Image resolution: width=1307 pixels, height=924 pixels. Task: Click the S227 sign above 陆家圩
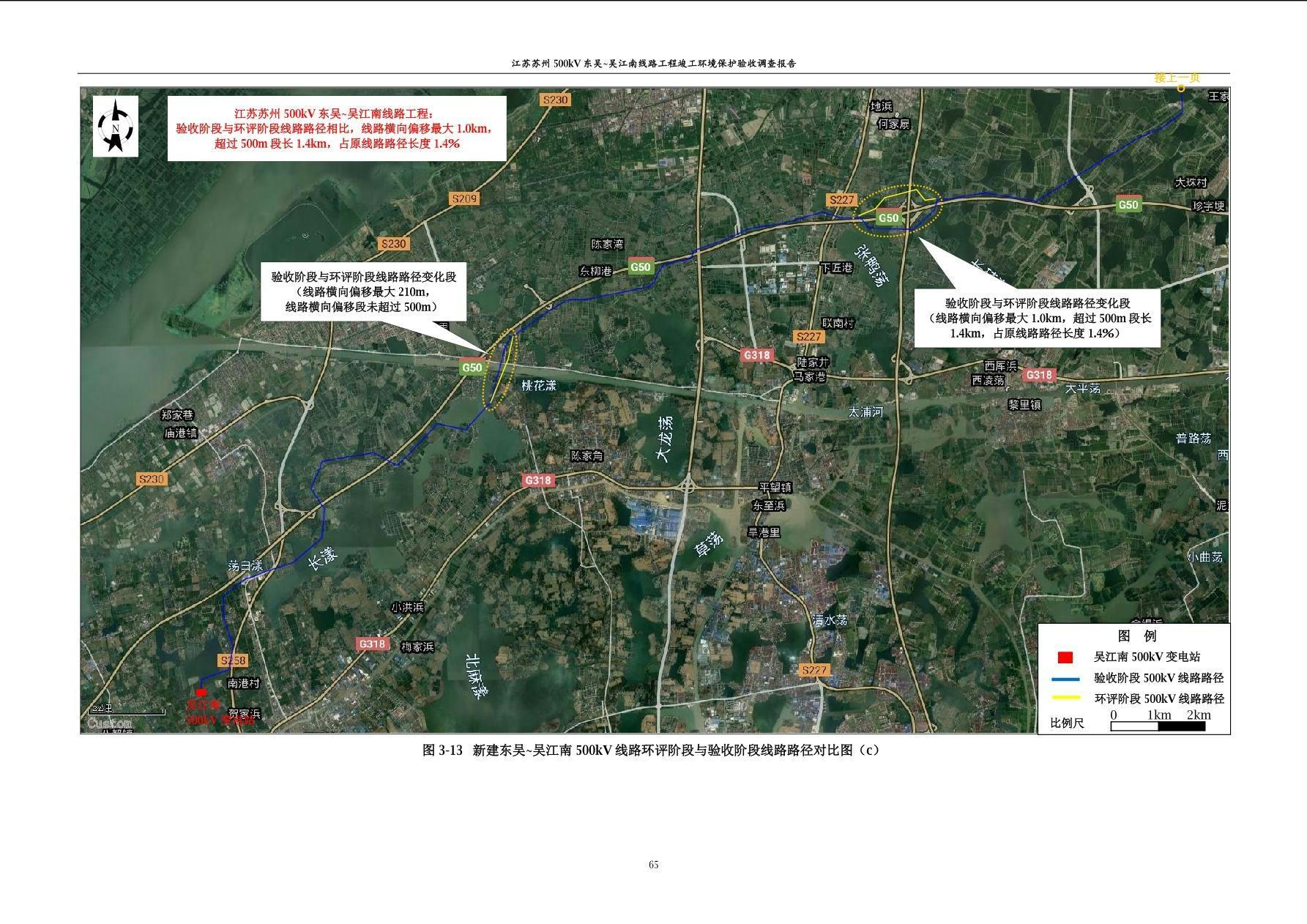pos(808,336)
